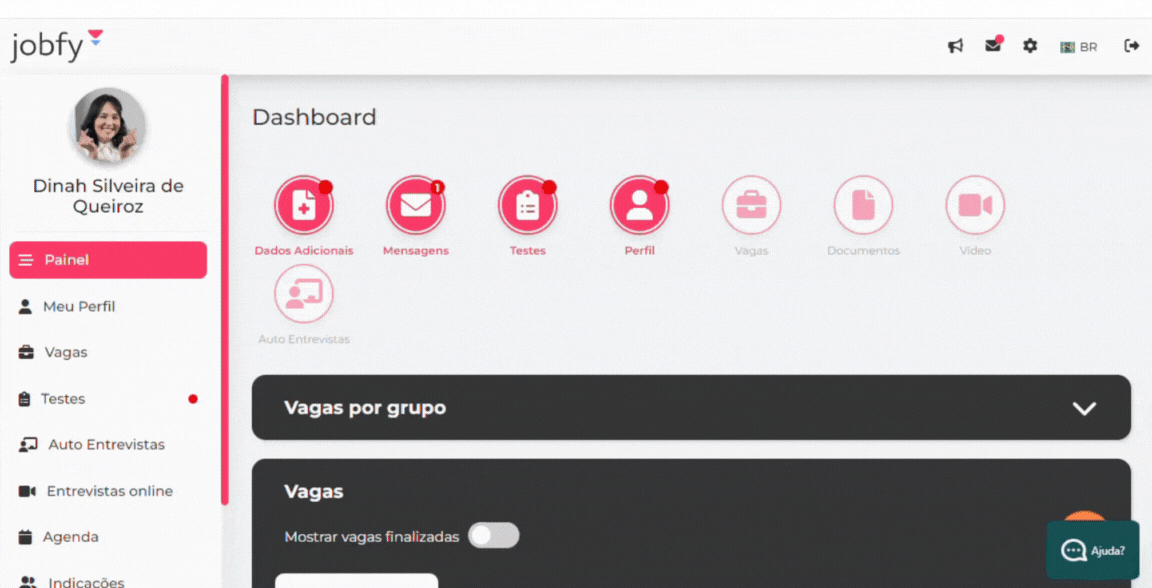
Task: Click the megaphone announcements icon
Action: click(955, 46)
